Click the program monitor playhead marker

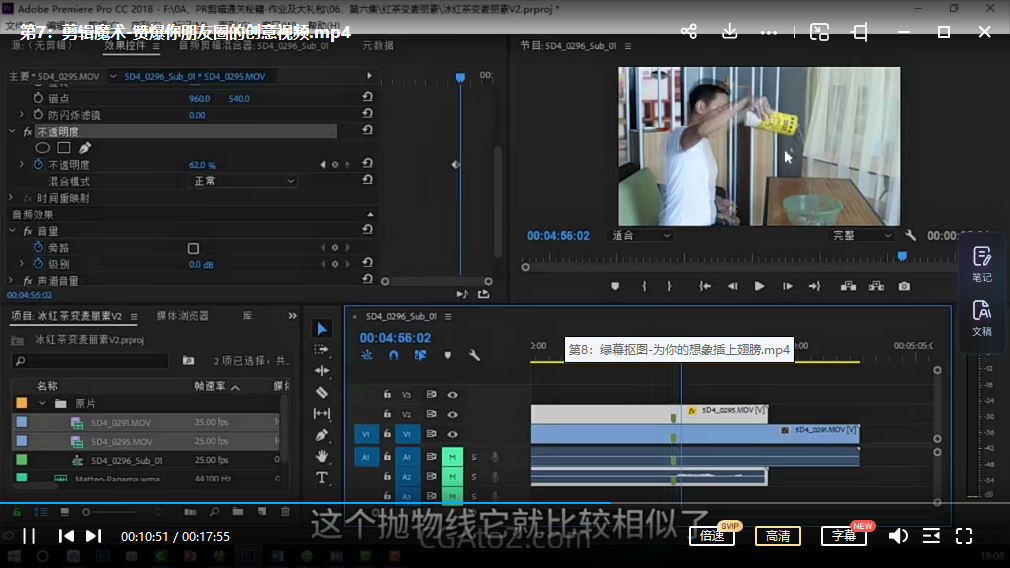[901, 256]
